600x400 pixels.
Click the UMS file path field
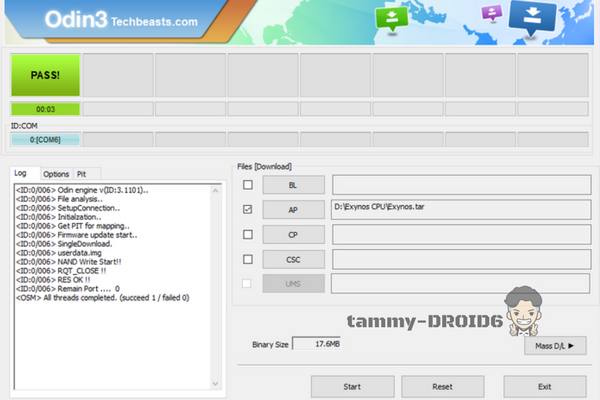pos(460,284)
